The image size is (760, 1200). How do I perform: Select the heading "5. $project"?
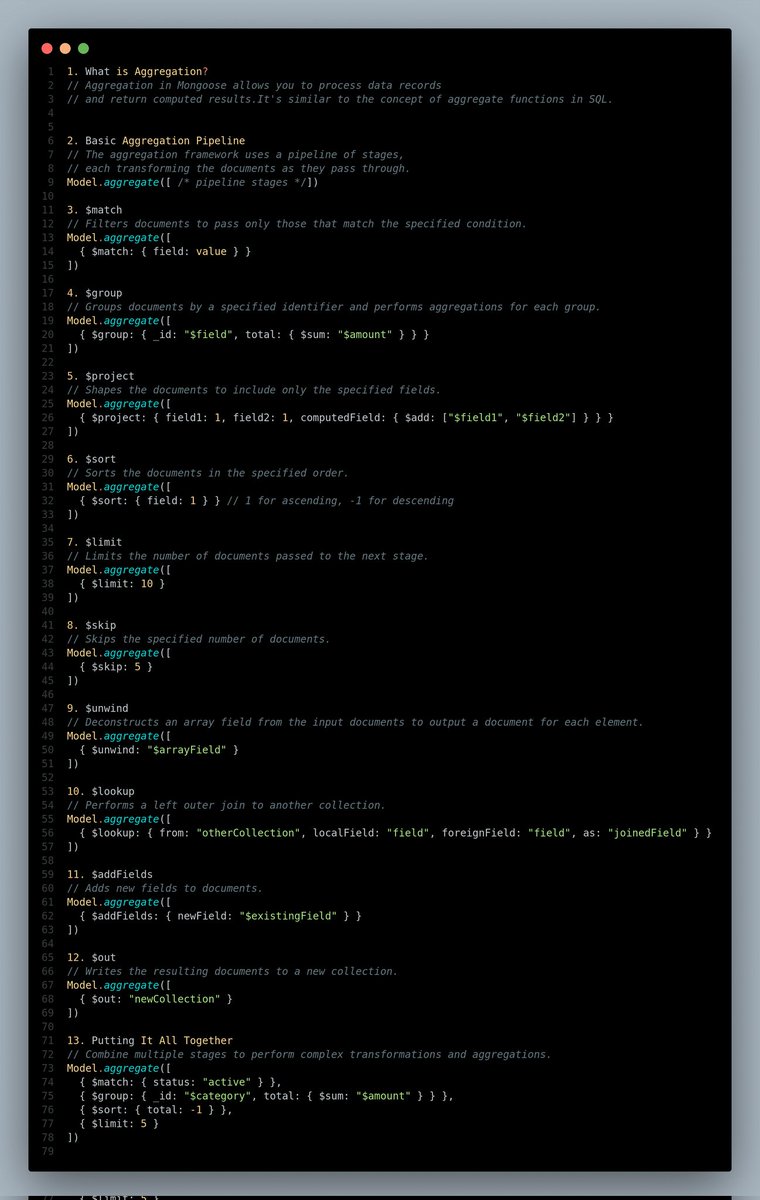click(x=101, y=376)
